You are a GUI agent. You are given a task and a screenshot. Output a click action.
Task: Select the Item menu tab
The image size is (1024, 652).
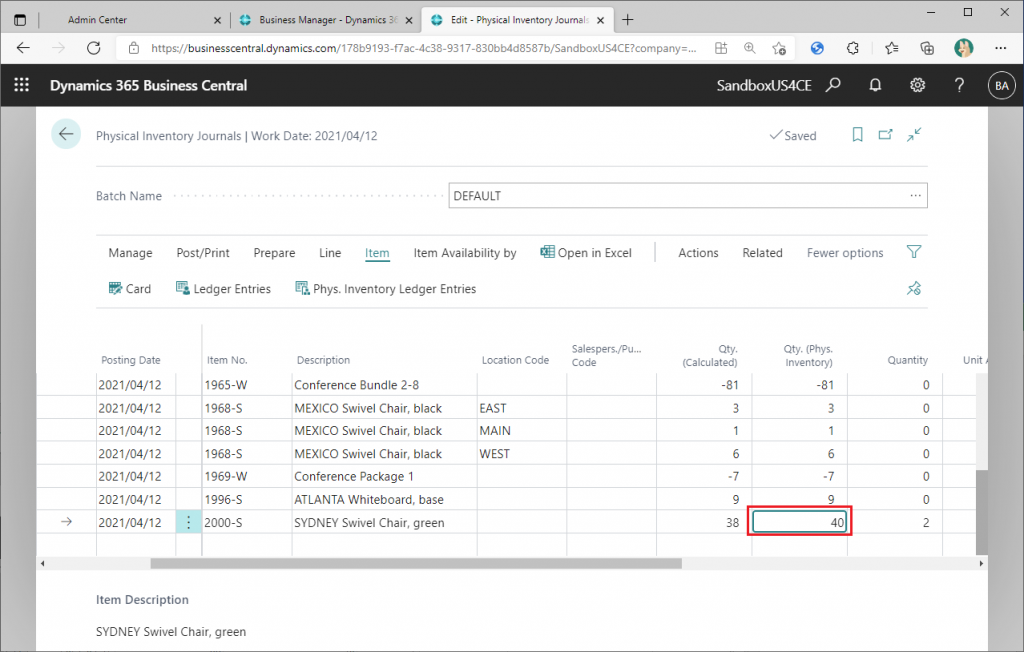(377, 253)
